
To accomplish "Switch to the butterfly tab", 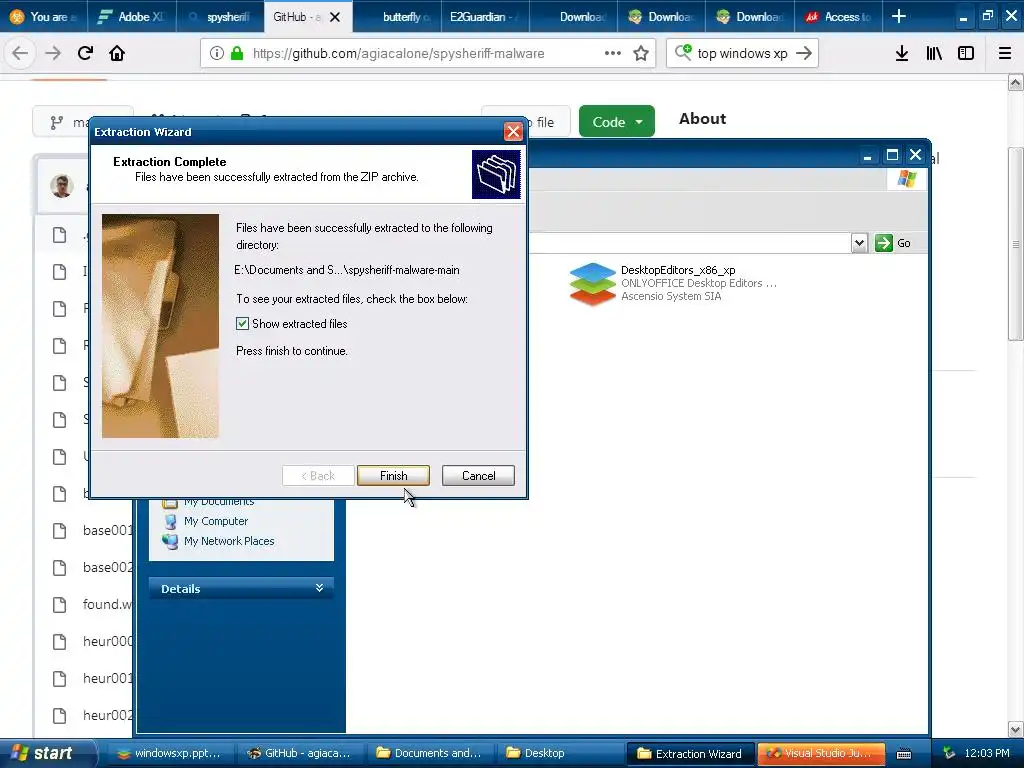I will pyautogui.click(x=397, y=17).
